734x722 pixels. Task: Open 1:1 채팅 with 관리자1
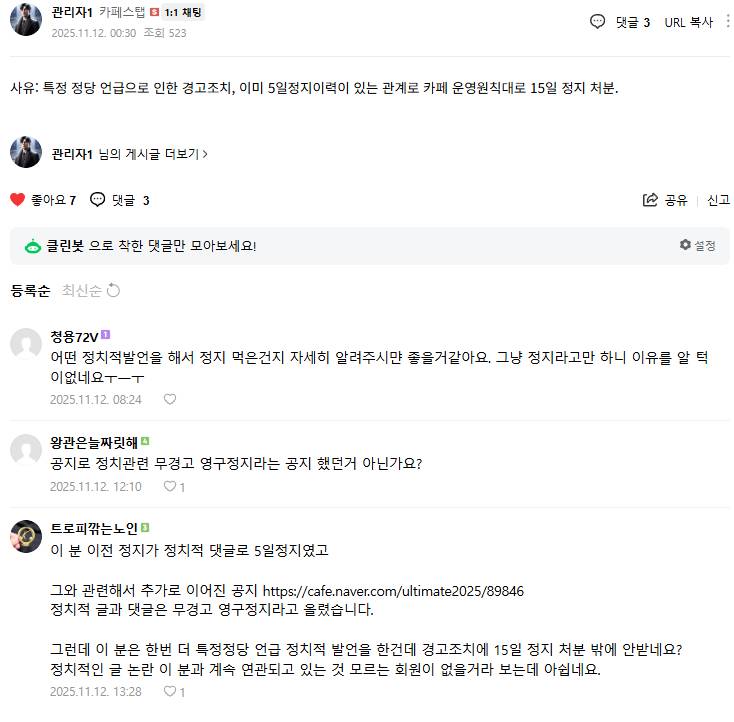pyautogui.click(x=182, y=13)
